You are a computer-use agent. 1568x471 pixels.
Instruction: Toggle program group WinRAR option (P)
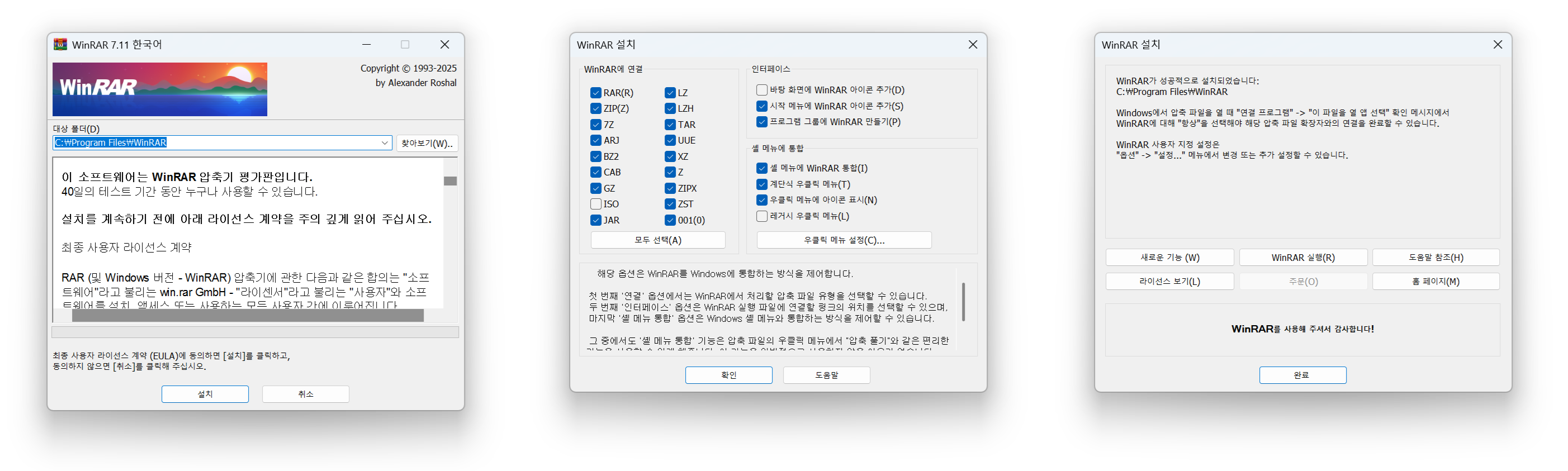coord(761,122)
